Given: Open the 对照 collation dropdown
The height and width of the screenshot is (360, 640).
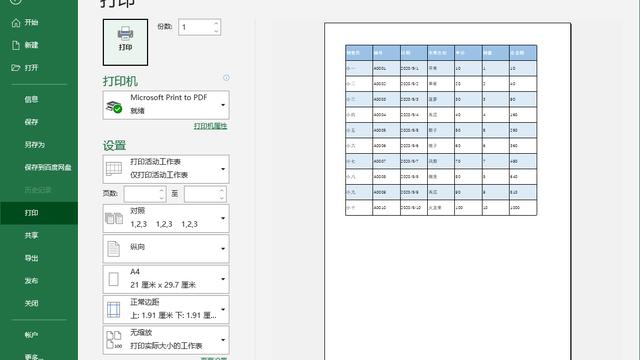Looking at the screenshot, I should pos(166,218).
